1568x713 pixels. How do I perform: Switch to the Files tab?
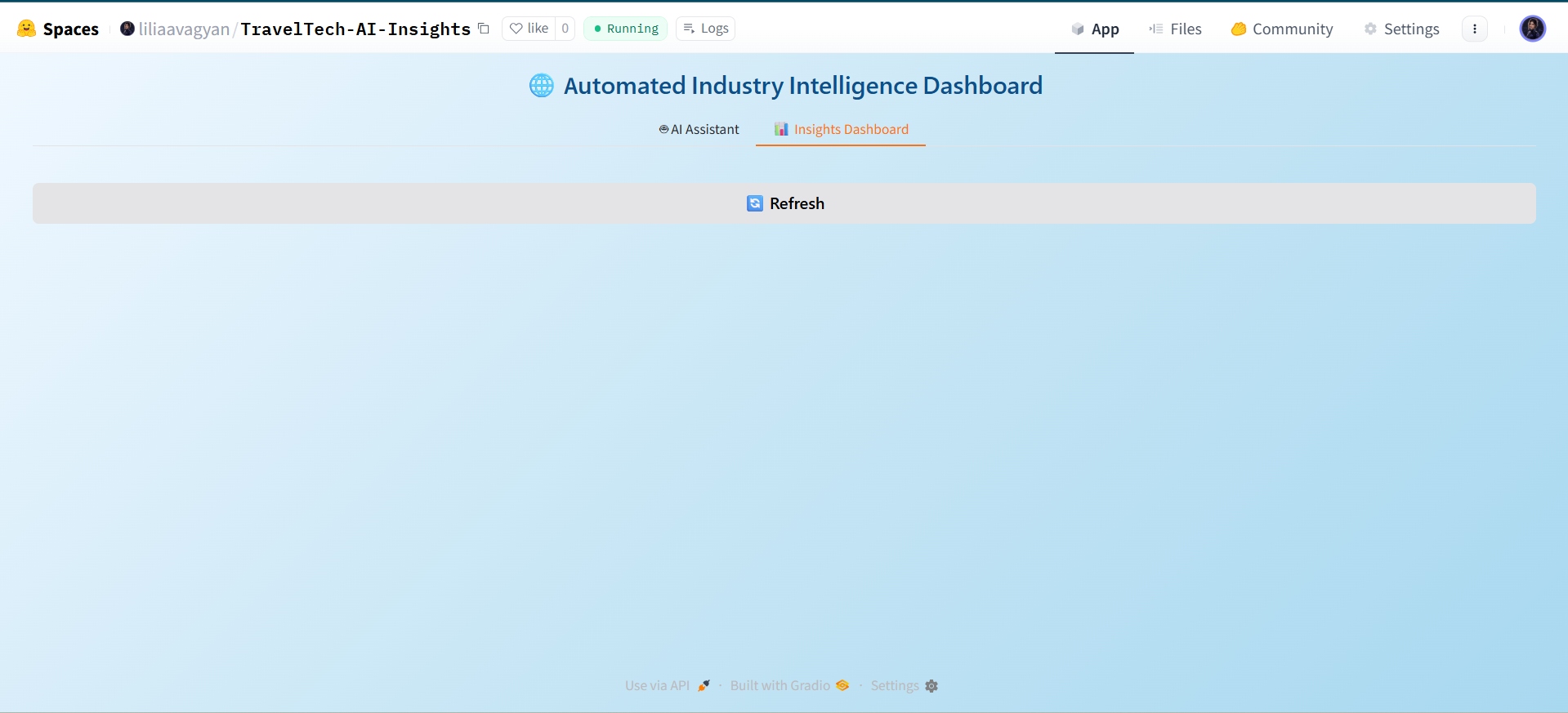(x=1175, y=29)
